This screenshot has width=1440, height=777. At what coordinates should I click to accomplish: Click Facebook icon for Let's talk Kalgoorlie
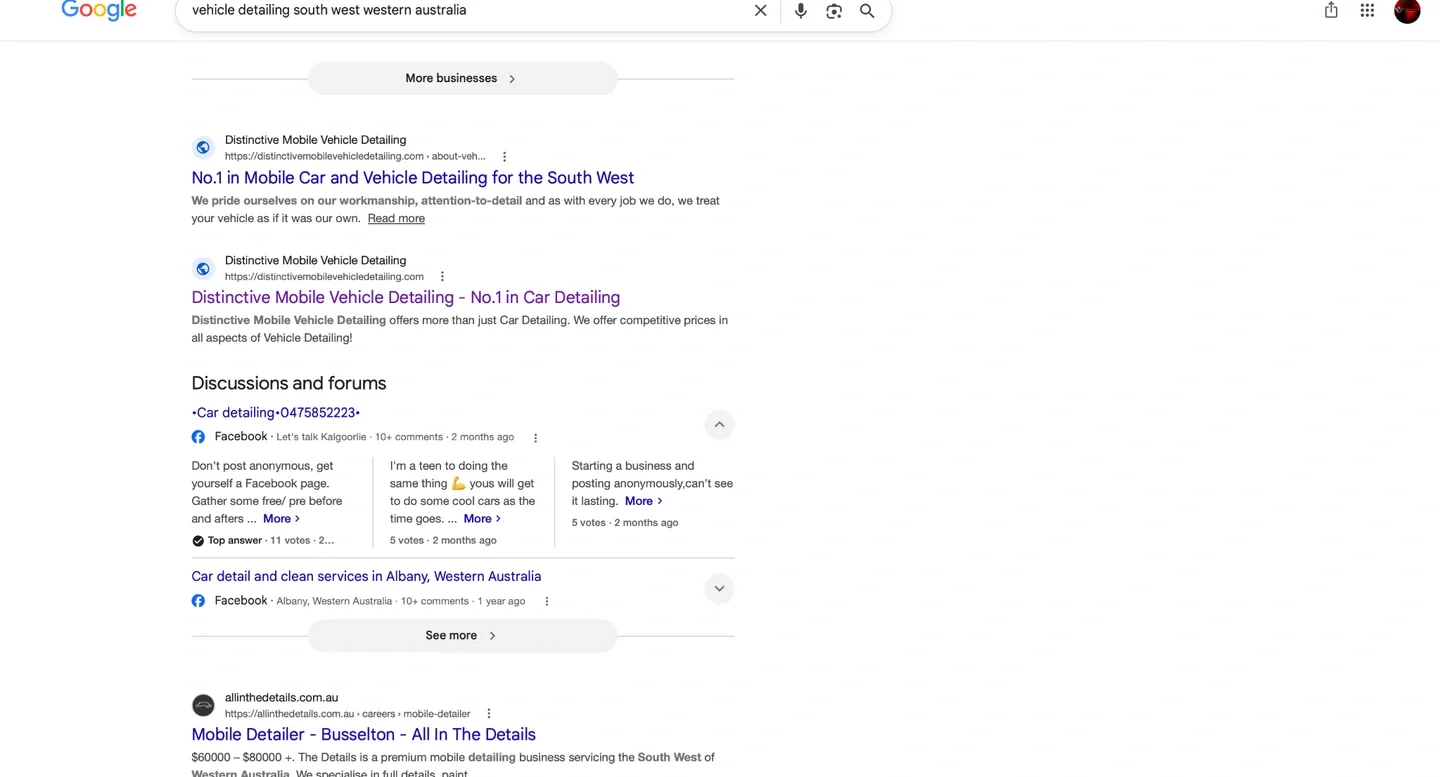point(198,437)
